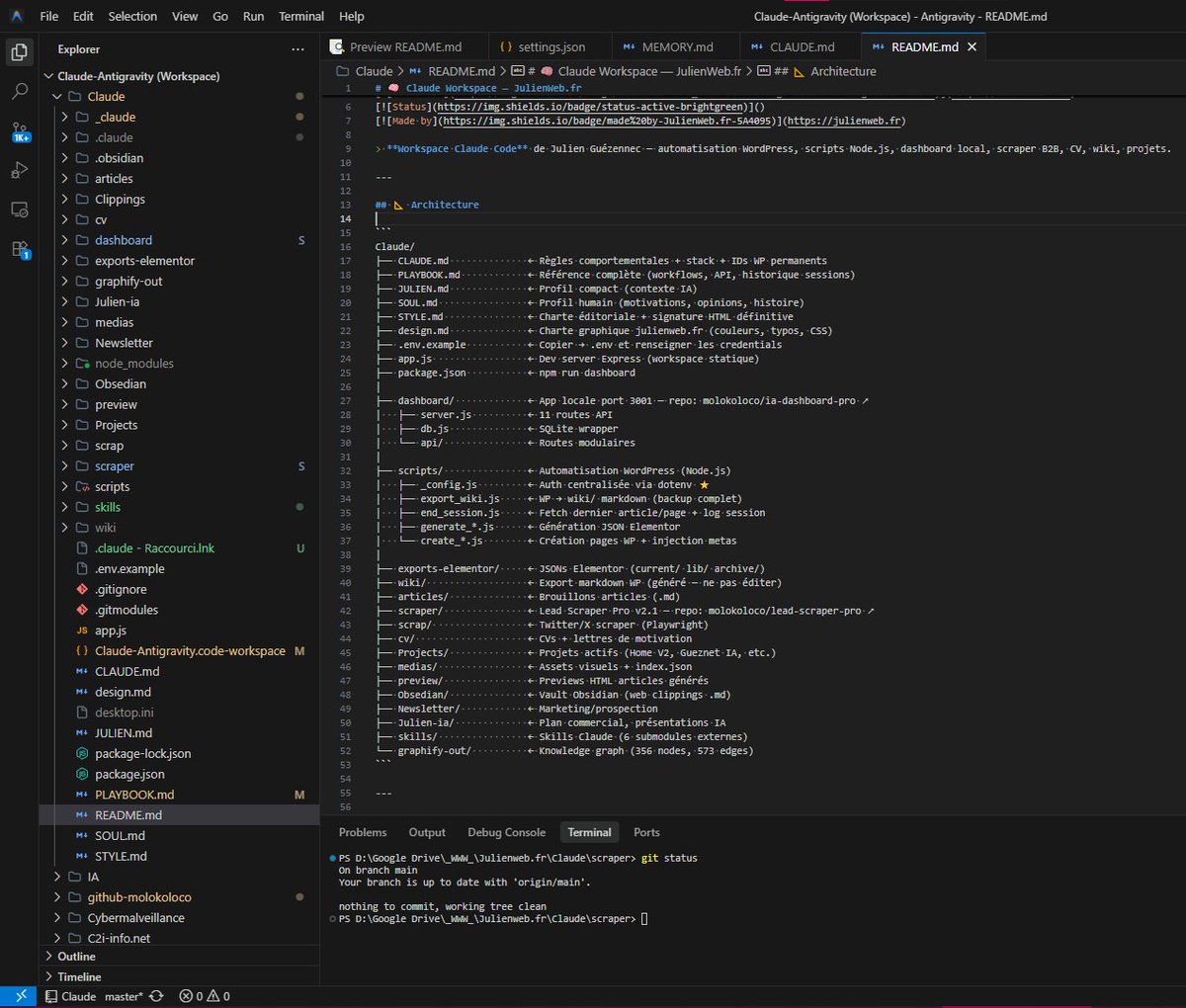Switch to settings.json editor tab
The width and height of the screenshot is (1186, 1008).
pyautogui.click(x=551, y=46)
